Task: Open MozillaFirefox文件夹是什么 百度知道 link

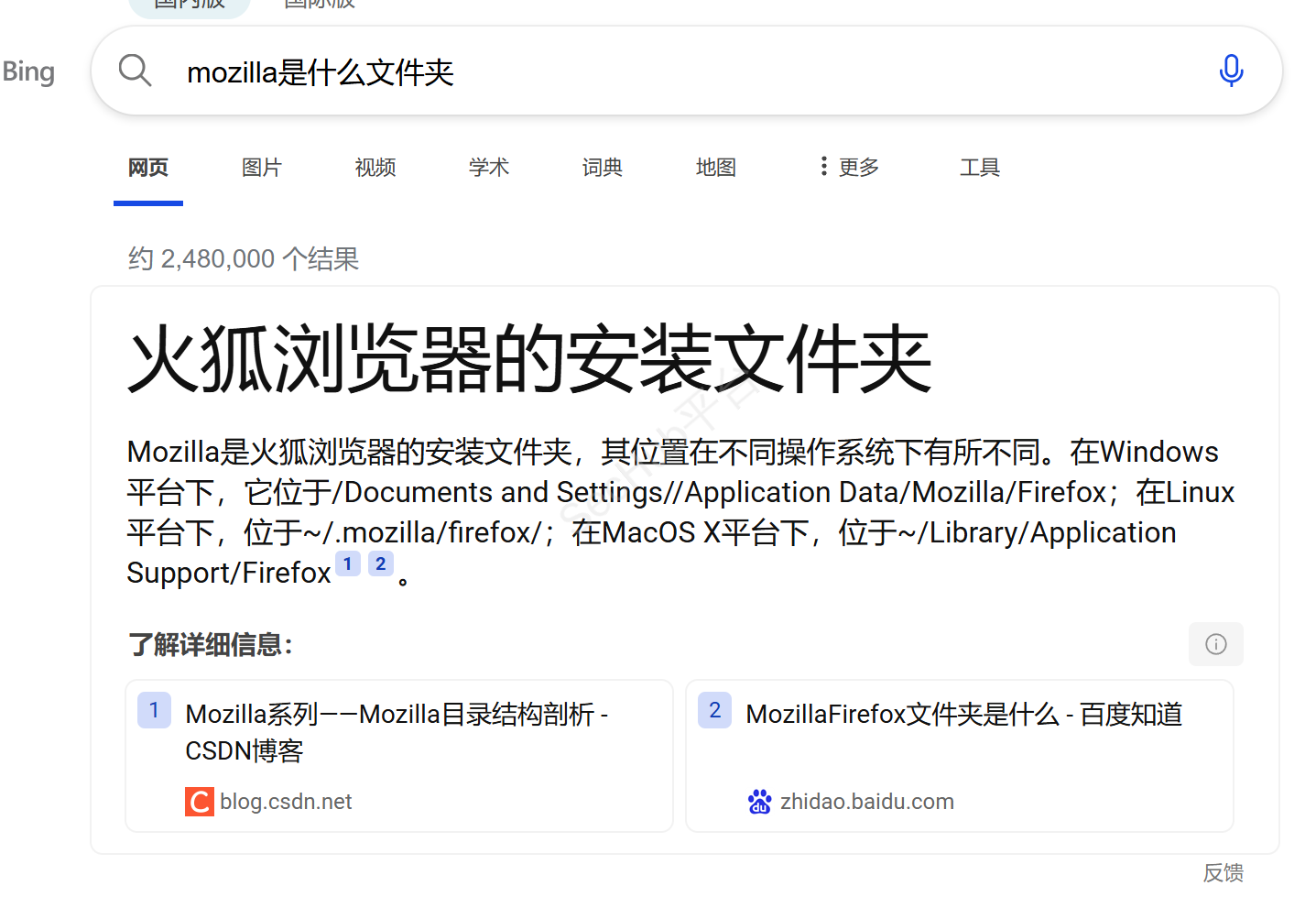Action: point(963,714)
